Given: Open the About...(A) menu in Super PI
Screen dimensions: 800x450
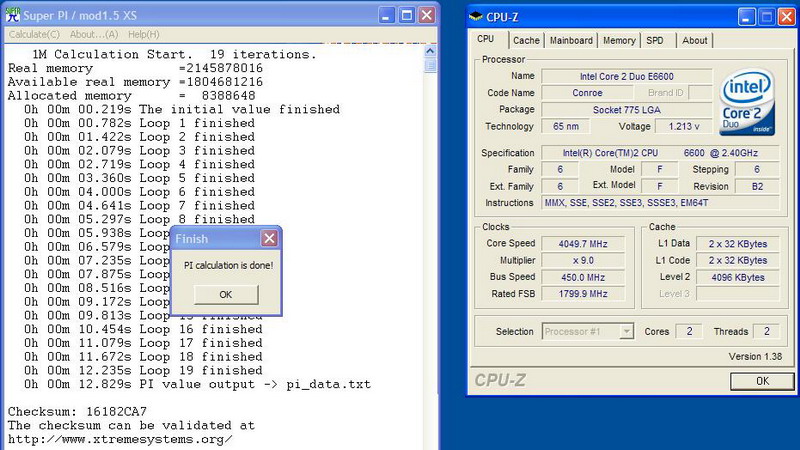Looking at the screenshot, I should pos(94,34).
